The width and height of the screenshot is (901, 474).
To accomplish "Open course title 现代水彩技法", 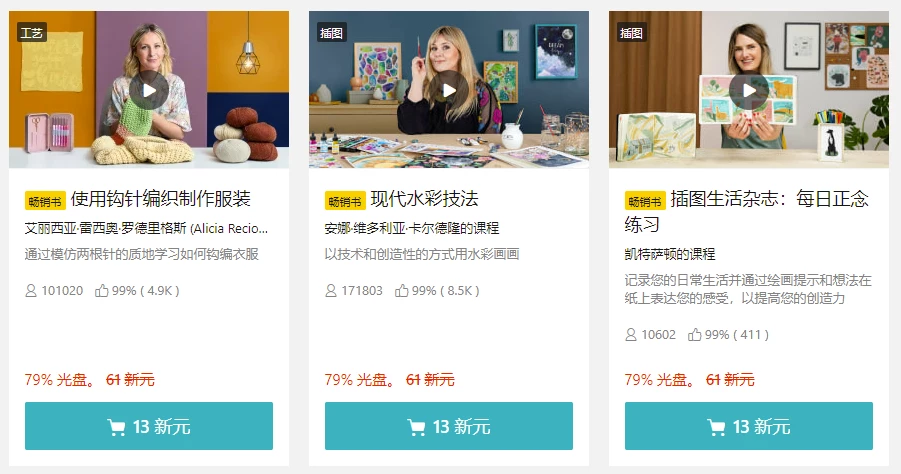I will [x=425, y=199].
